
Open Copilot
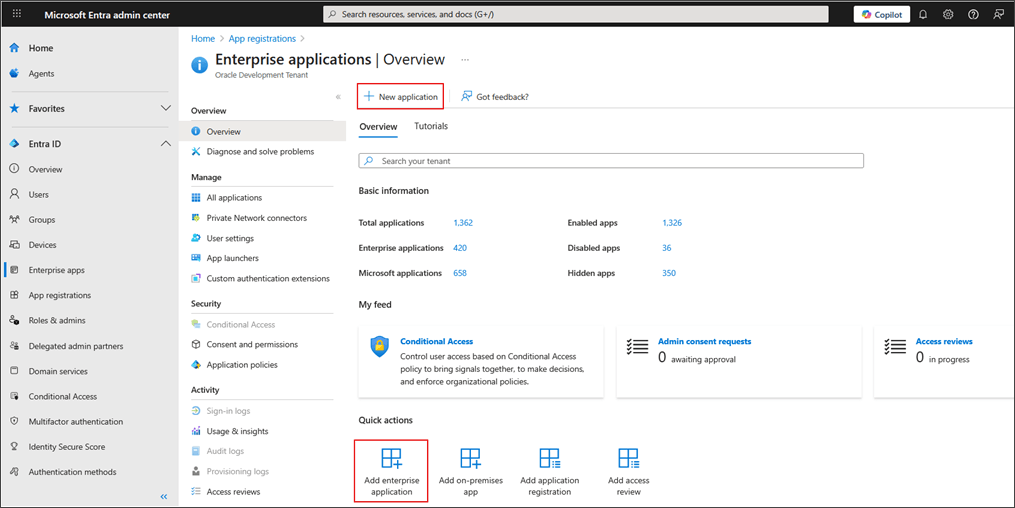pos(882,14)
